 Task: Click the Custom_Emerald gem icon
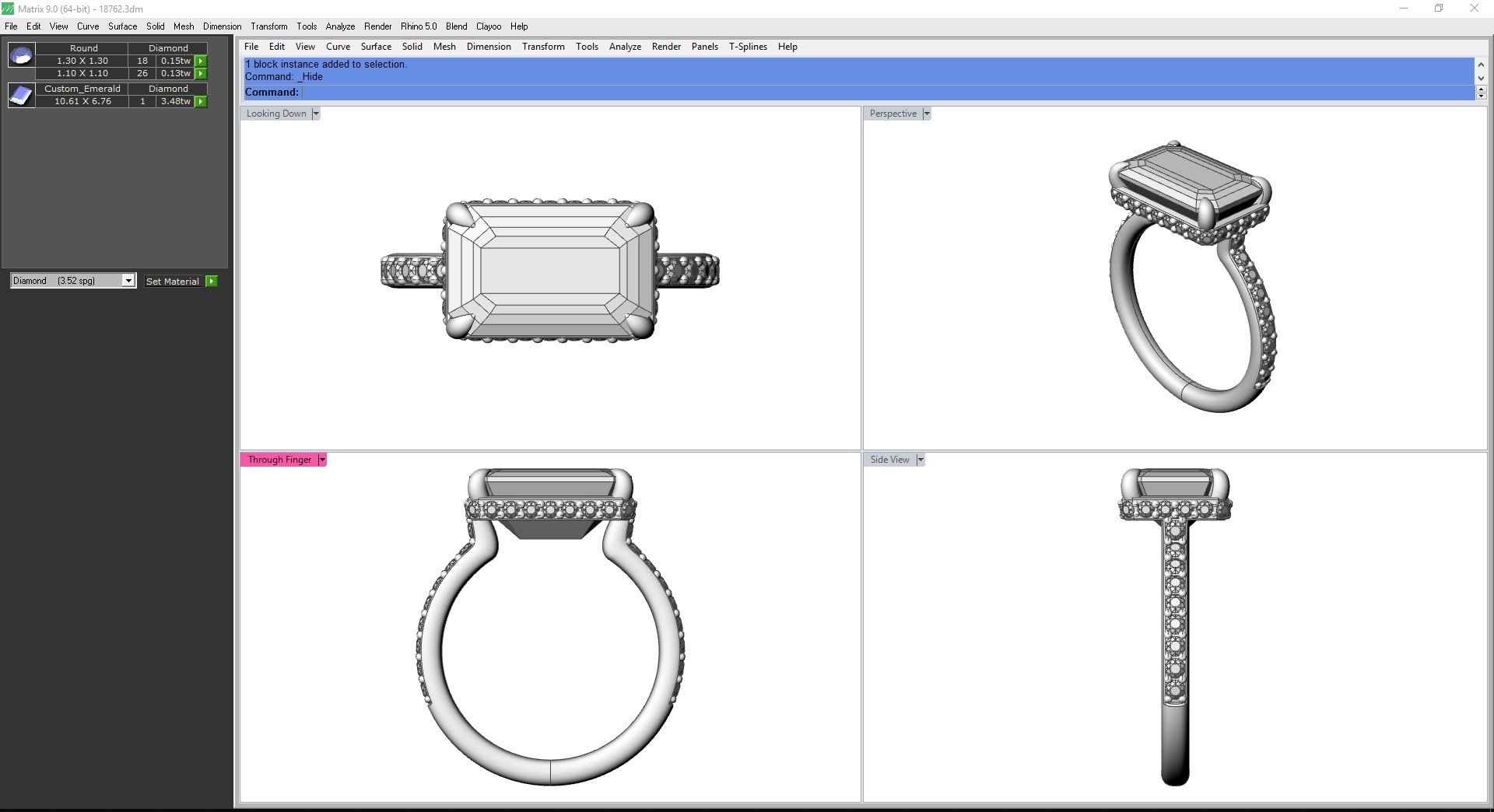[21, 95]
